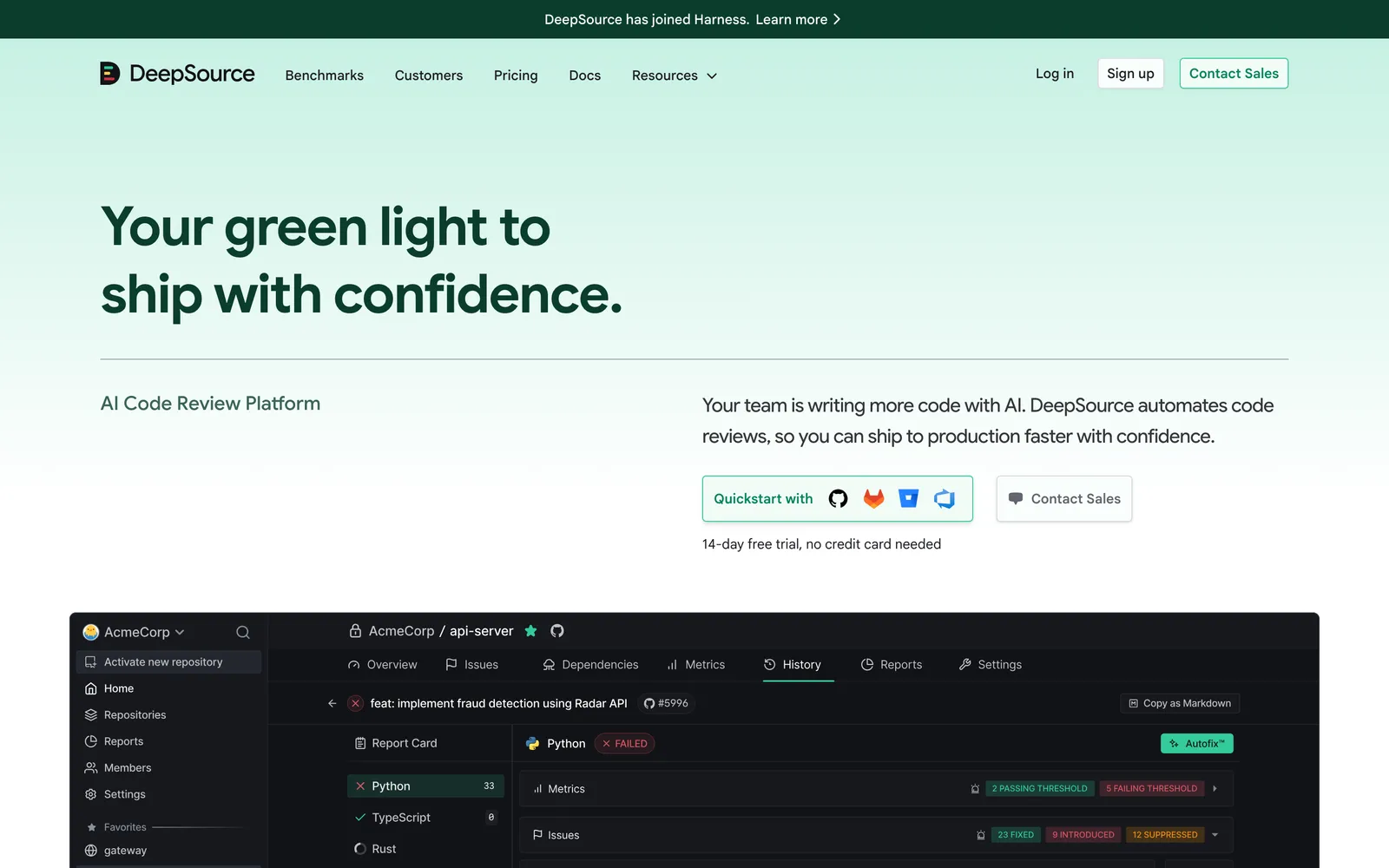Expand the AcmeCorp account switcher
The height and width of the screenshot is (868, 1389).
coord(135,632)
